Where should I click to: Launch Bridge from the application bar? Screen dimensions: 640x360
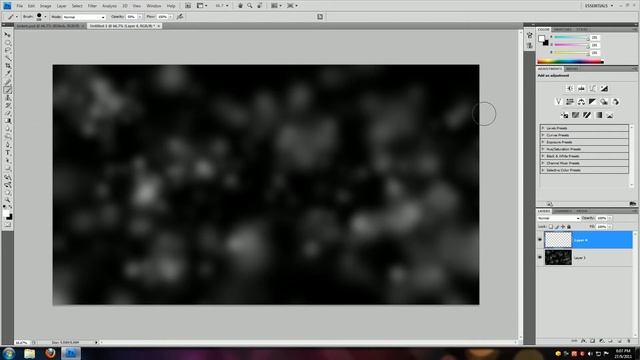coord(188,6)
